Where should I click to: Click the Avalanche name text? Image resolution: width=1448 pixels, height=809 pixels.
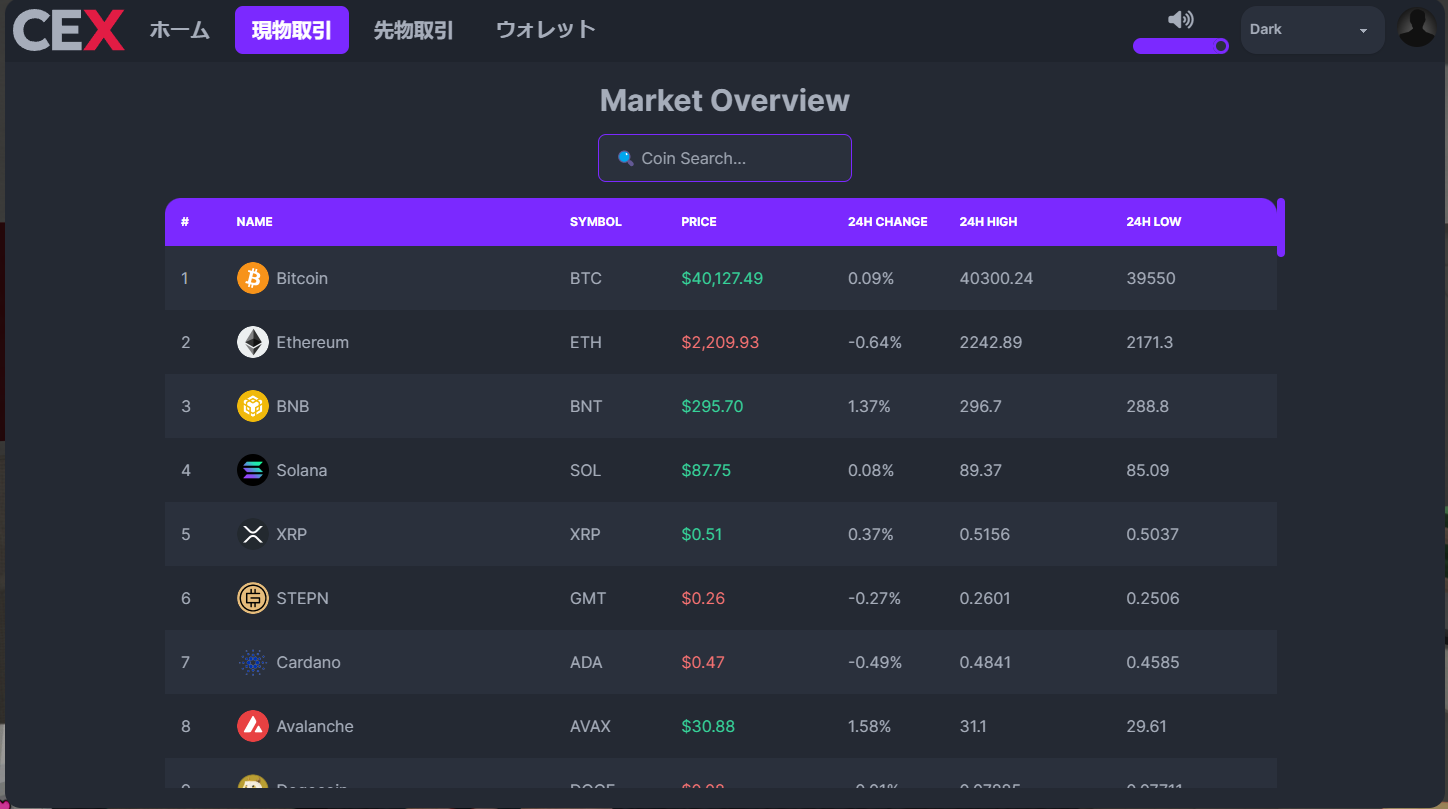[x=315, y=726]
